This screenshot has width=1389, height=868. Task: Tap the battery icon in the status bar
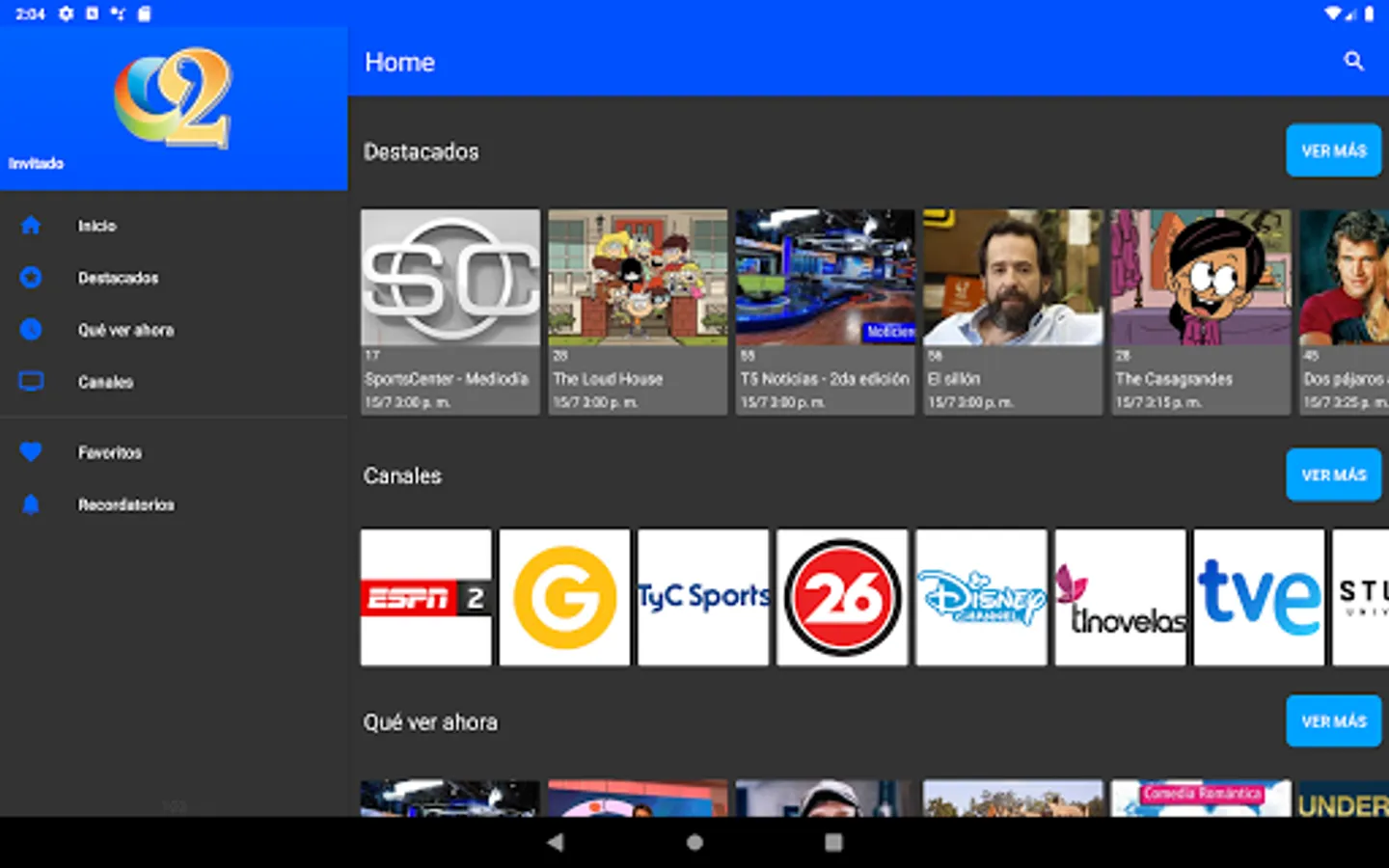point(1369,14)
